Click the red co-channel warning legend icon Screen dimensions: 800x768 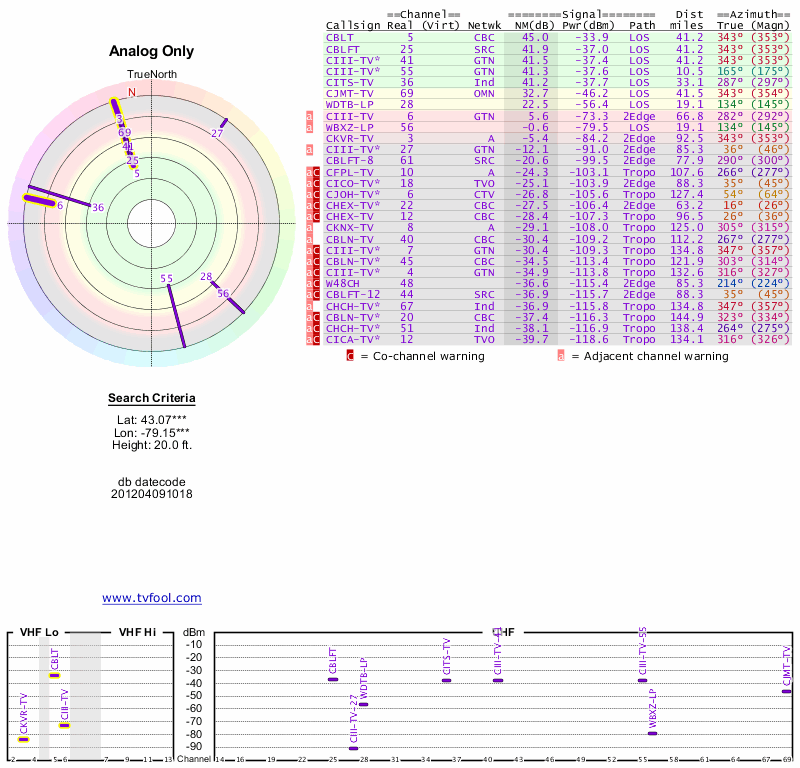tap(350, 355)
